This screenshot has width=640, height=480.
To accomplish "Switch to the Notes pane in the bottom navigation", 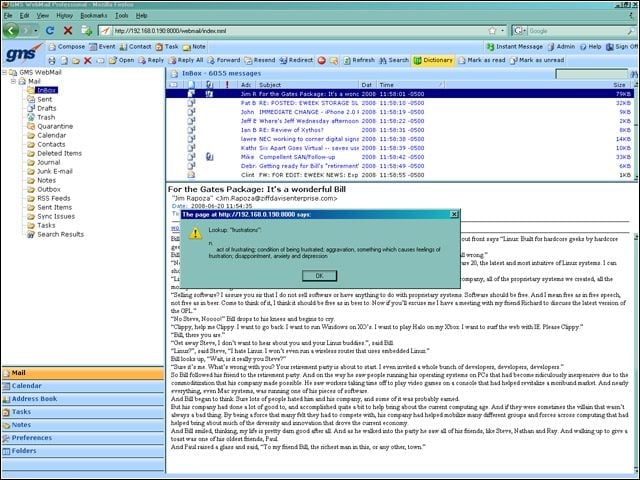I will click(x=83, y=425).
